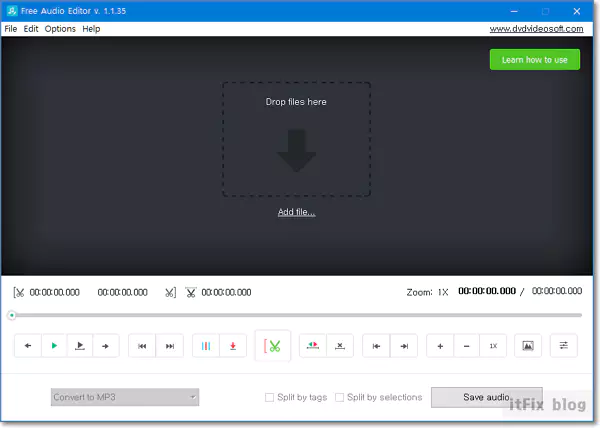Click the Learn how to use button
600x428 pixels.
pos(535,60)
